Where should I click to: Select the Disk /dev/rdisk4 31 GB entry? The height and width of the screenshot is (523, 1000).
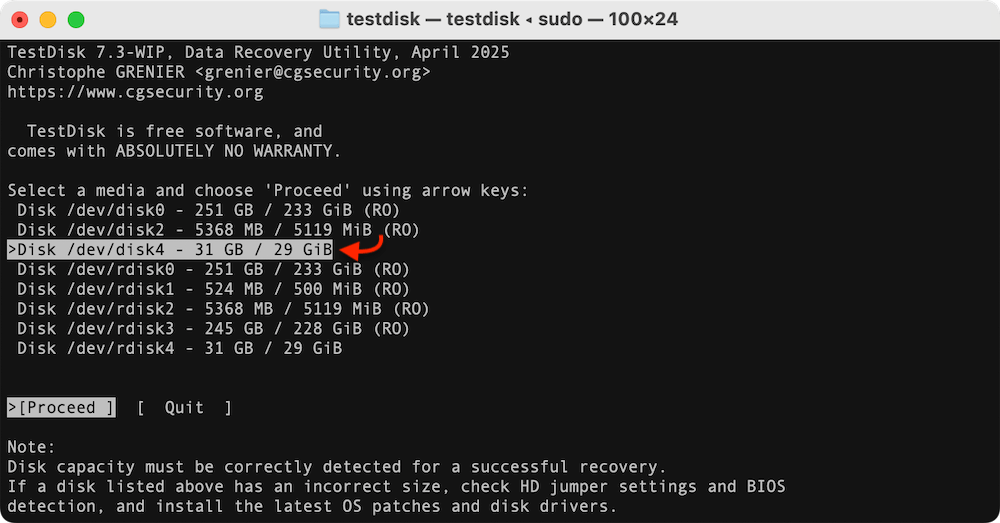point(179,348)
